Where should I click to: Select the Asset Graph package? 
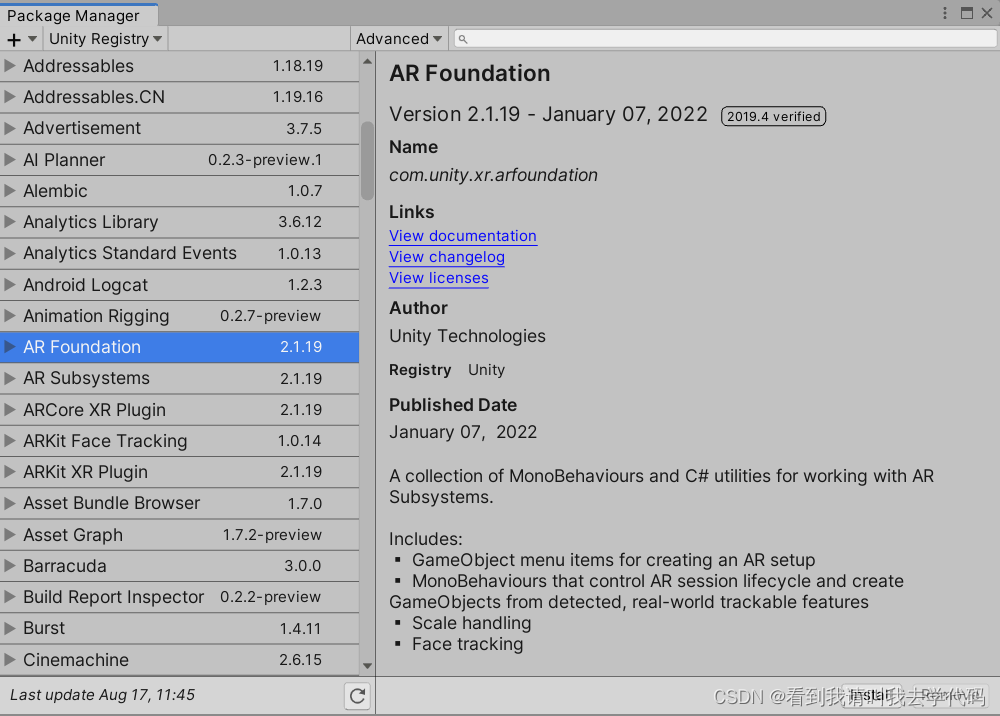pos(179,534)
